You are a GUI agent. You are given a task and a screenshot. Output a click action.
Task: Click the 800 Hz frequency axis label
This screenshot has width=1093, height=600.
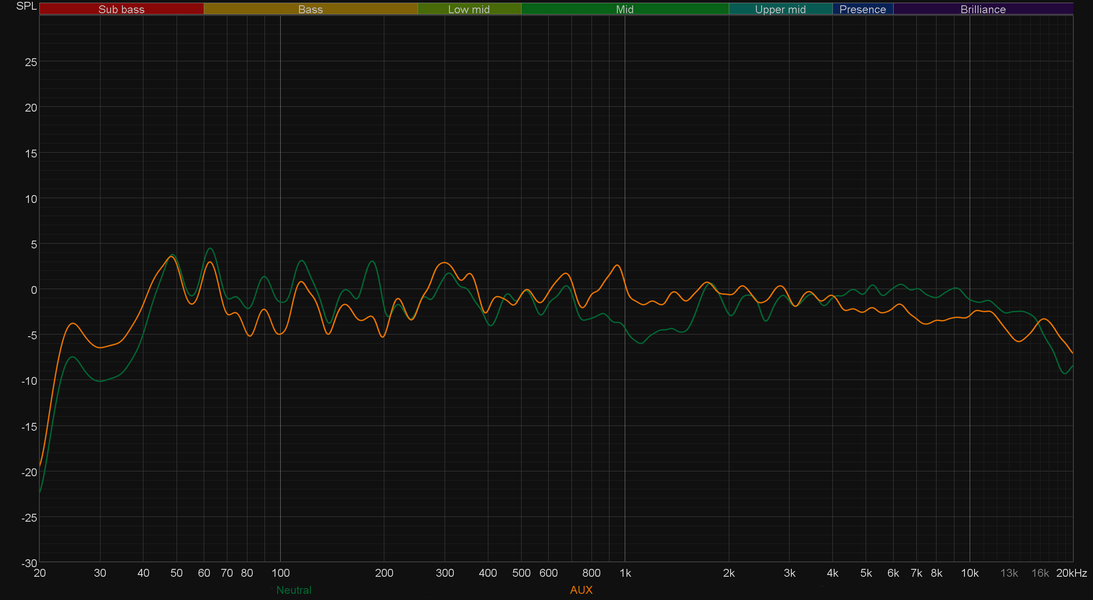click(591, 574)
